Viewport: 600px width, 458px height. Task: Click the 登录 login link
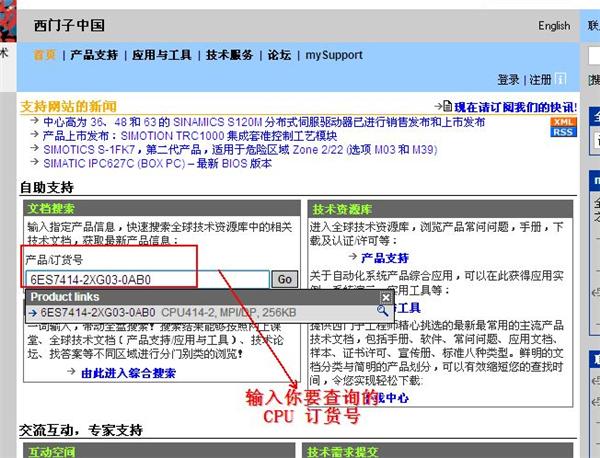(x=508, y=80)
